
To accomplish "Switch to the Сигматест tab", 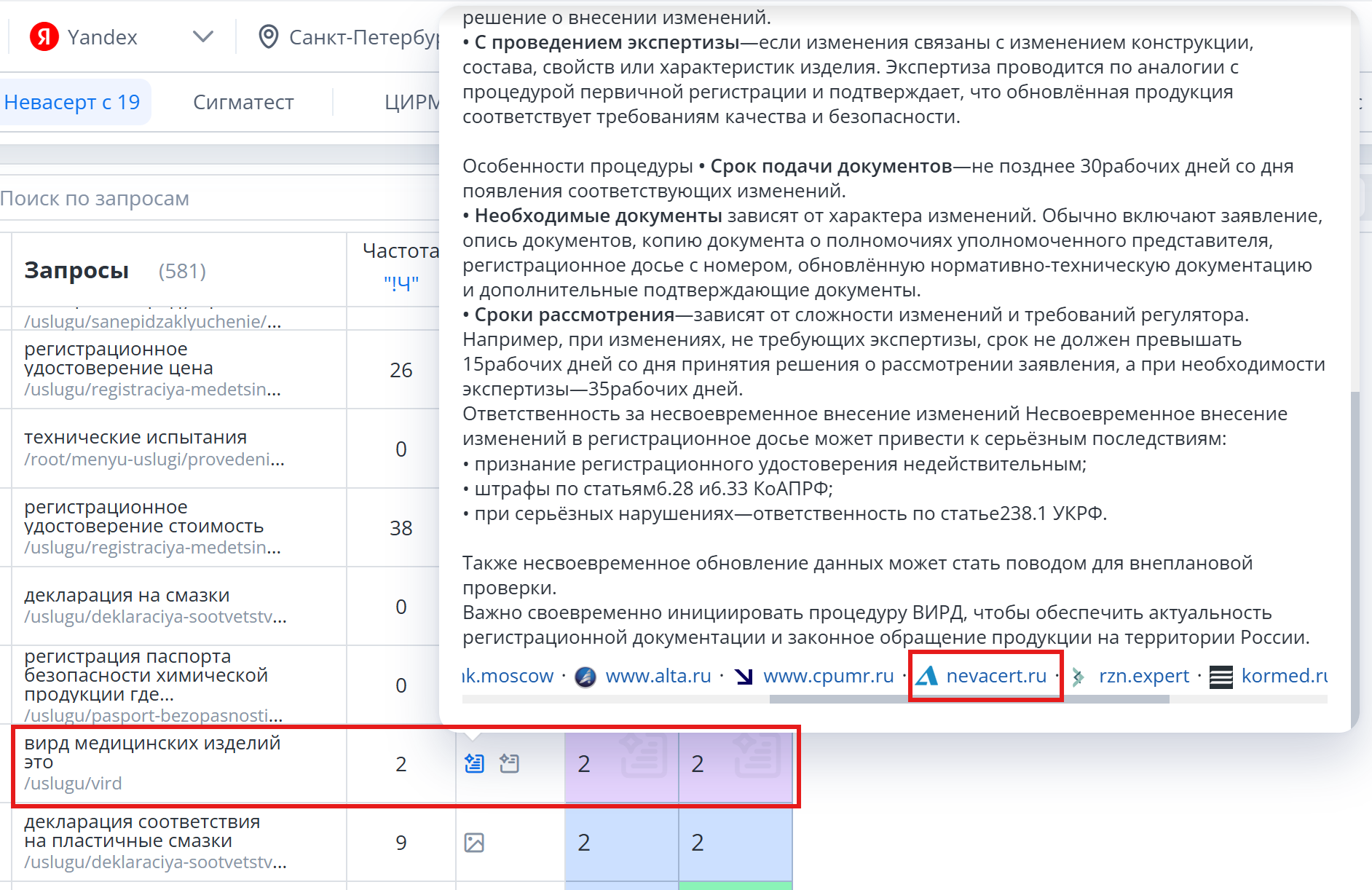I will pyautogui.click(x=243, y=102).
